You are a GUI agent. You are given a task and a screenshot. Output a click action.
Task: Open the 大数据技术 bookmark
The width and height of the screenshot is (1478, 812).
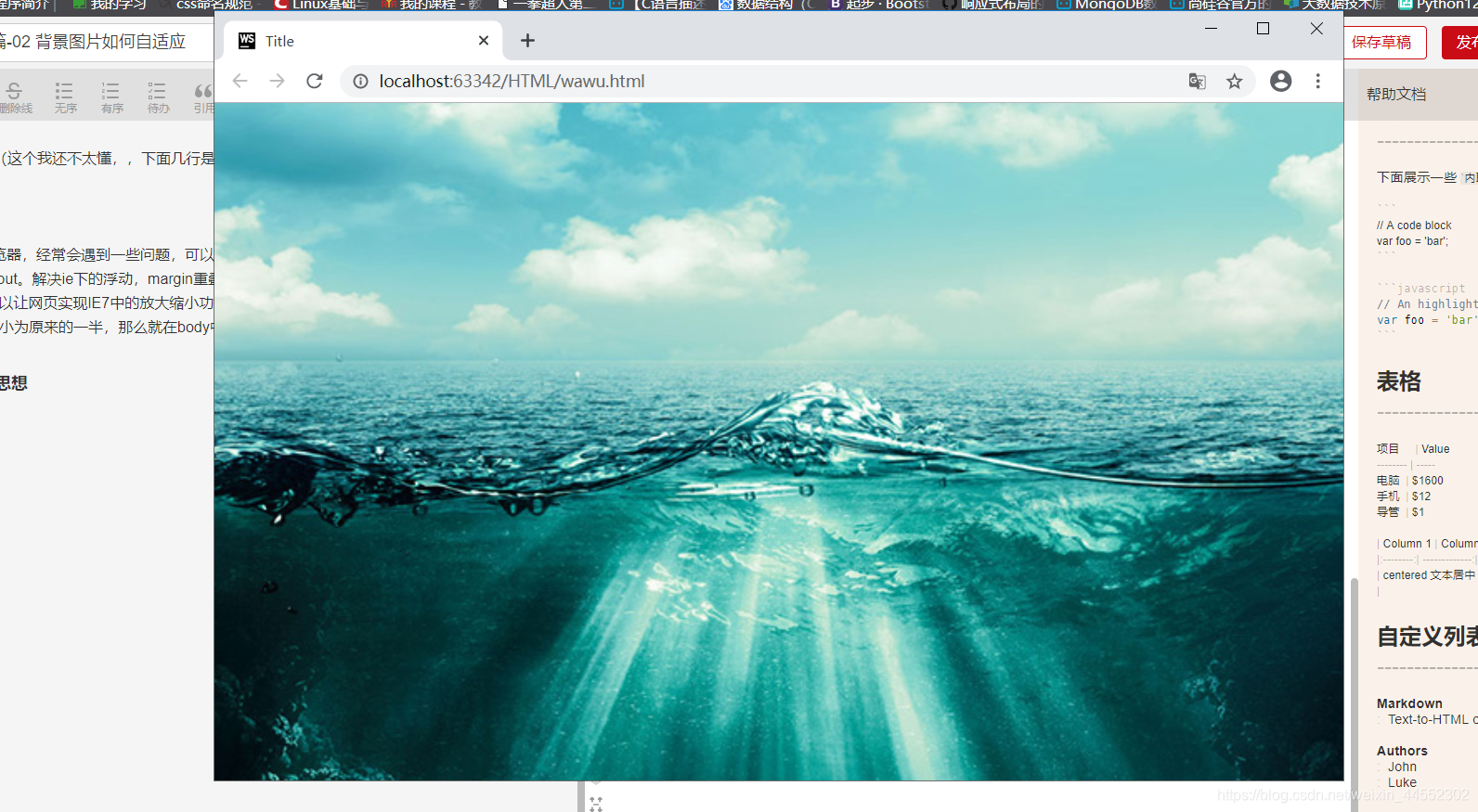click(x=1335, y=5)
